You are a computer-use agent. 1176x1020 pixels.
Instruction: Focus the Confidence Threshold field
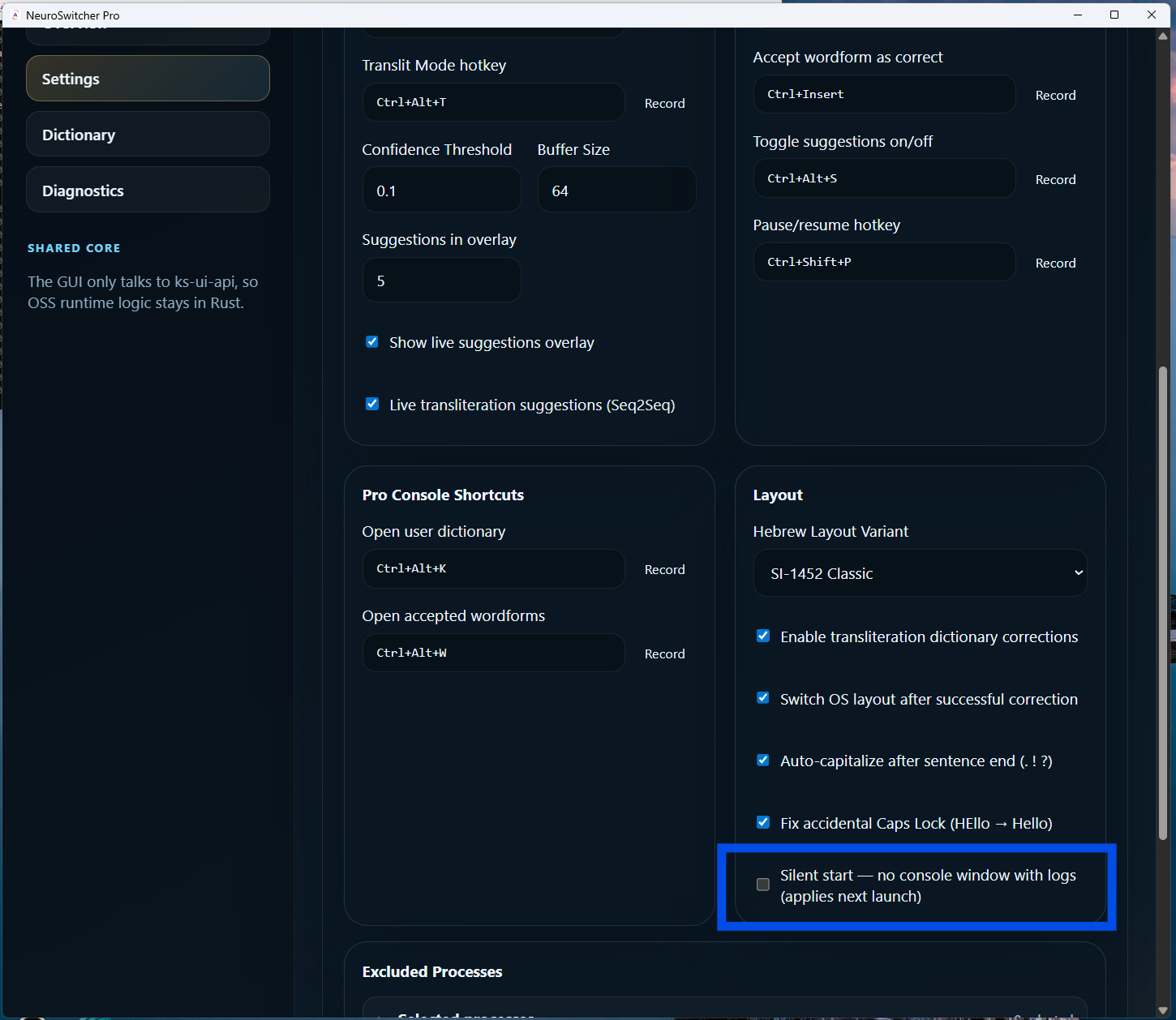click(441, 191)
